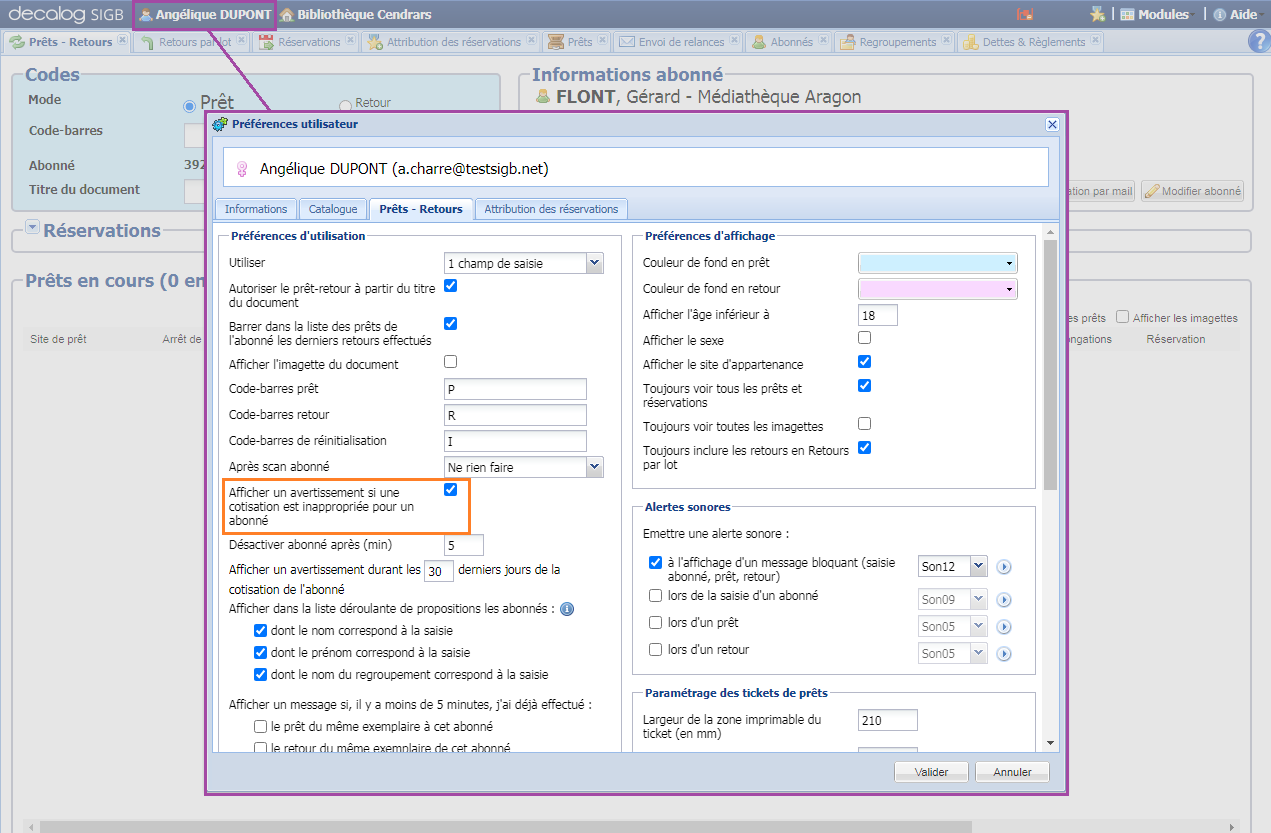Uncheck the inappropriate cotisation warning checkbox
This screenshot has height=833, width=1271.
[450, 489]
